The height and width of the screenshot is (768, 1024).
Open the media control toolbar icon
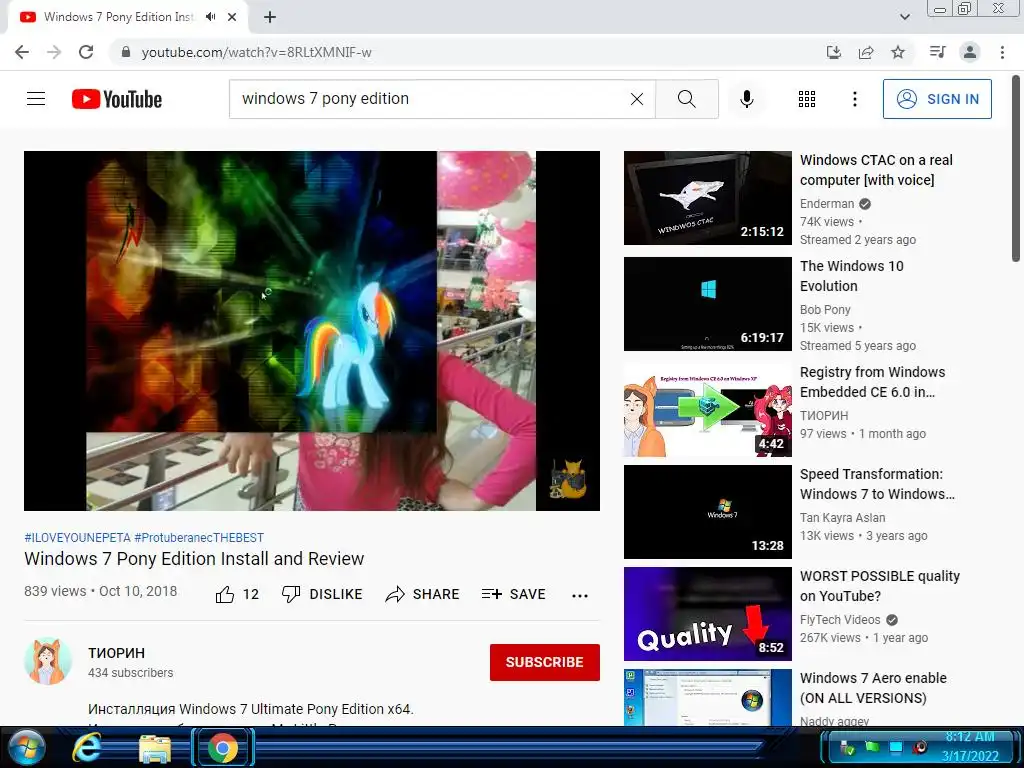pos(938,52)
